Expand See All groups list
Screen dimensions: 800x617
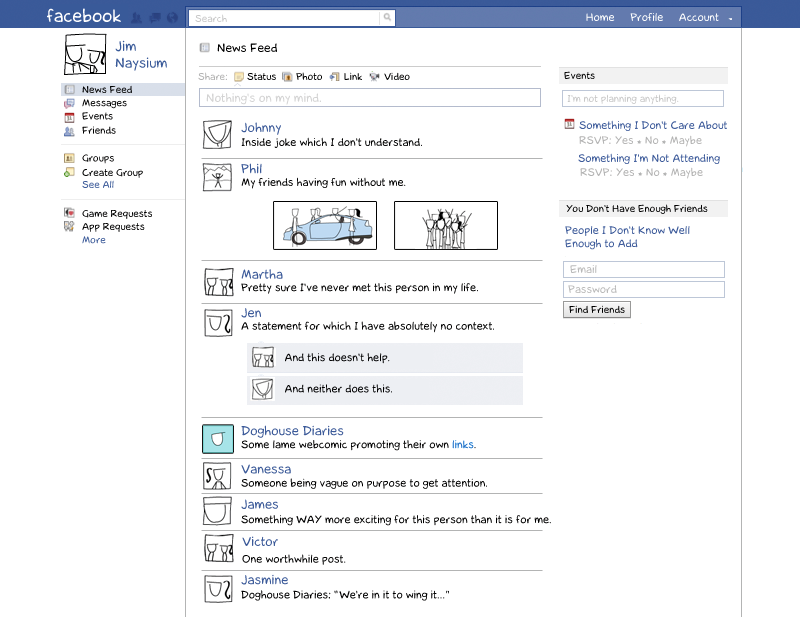[98, 185]
